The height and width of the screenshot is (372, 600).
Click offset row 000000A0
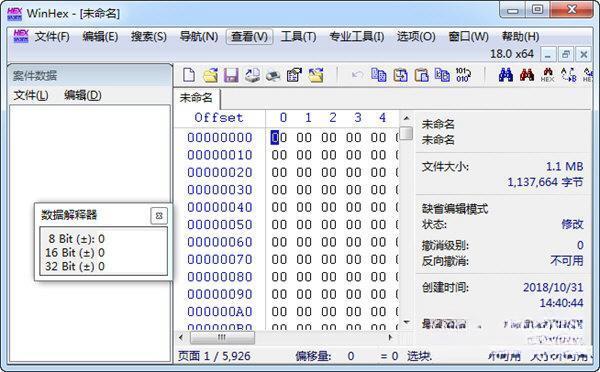pyautogui.click(x=220, y=312)
